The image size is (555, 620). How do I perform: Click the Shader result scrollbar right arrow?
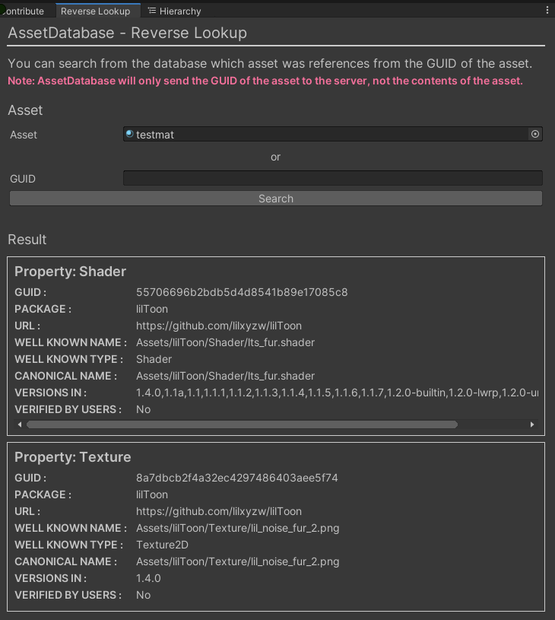click(532, 424)
